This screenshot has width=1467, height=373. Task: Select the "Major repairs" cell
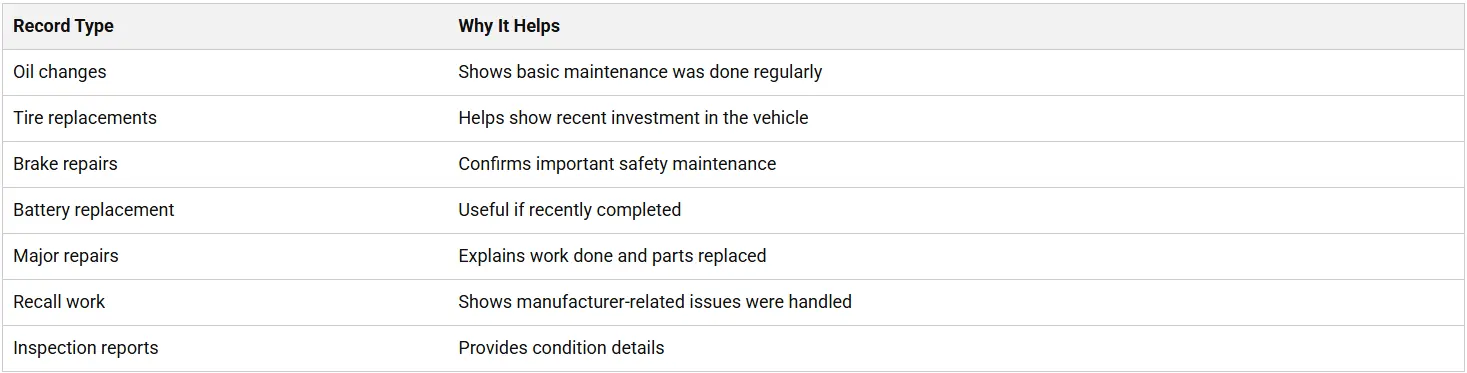pyautogui.click(x=224, y=256)
